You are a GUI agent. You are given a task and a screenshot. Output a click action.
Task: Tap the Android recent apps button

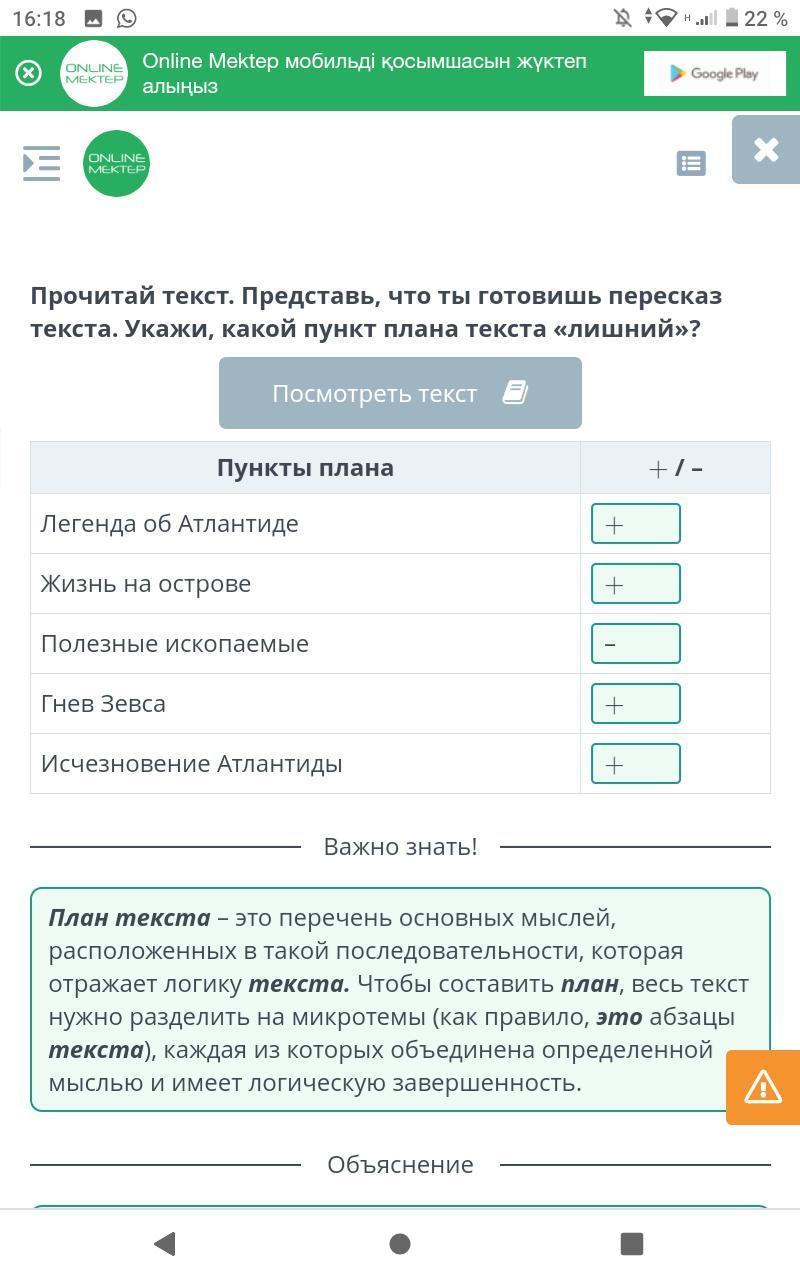click(x=632, y=1244)
